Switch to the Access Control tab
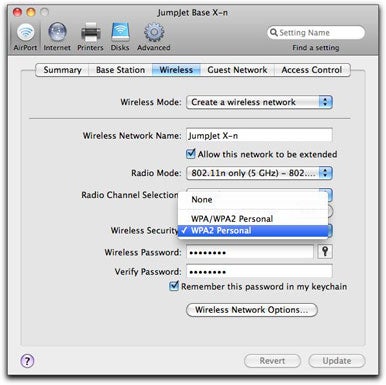This screenshot has width=386, height=385. (x=312, y=70)
